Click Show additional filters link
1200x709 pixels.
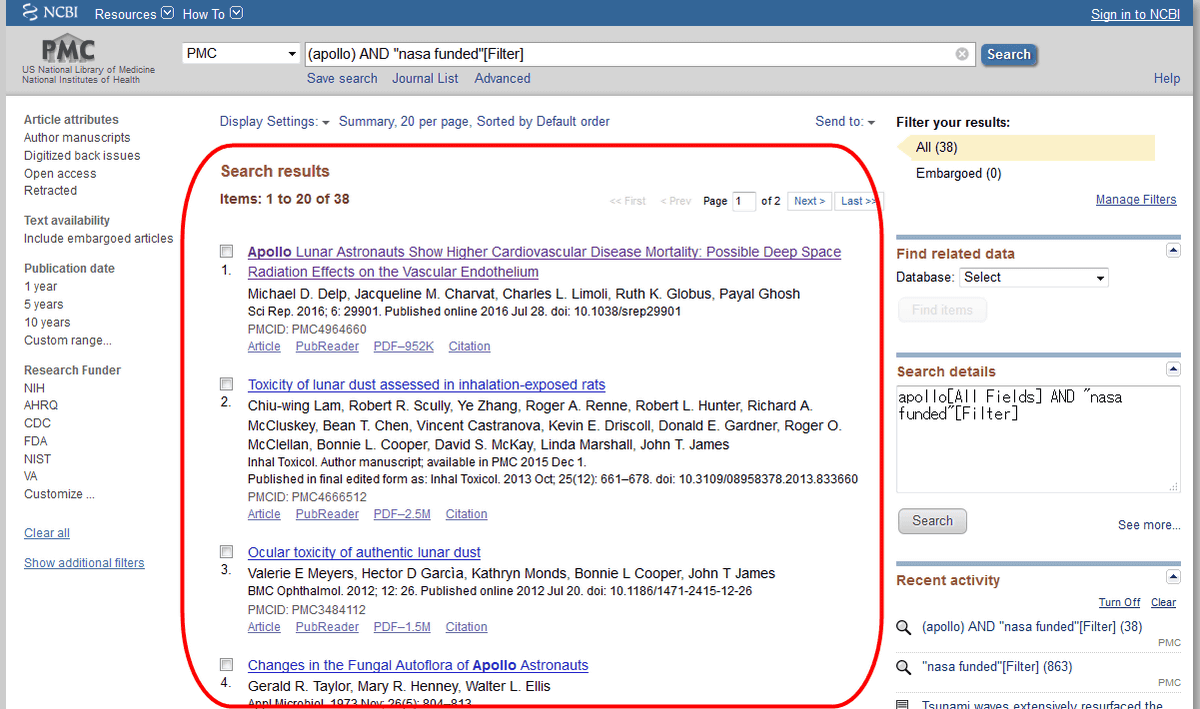(x=84, y=563)
